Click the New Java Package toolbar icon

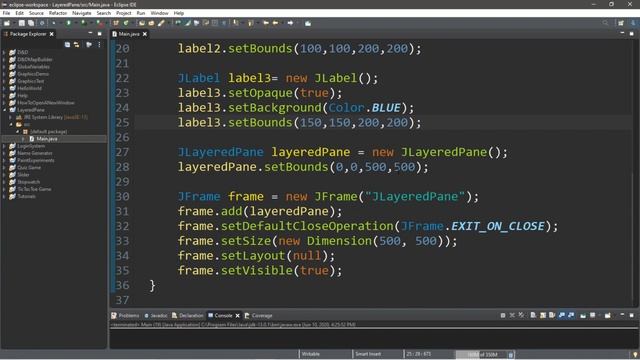point(116,23)
